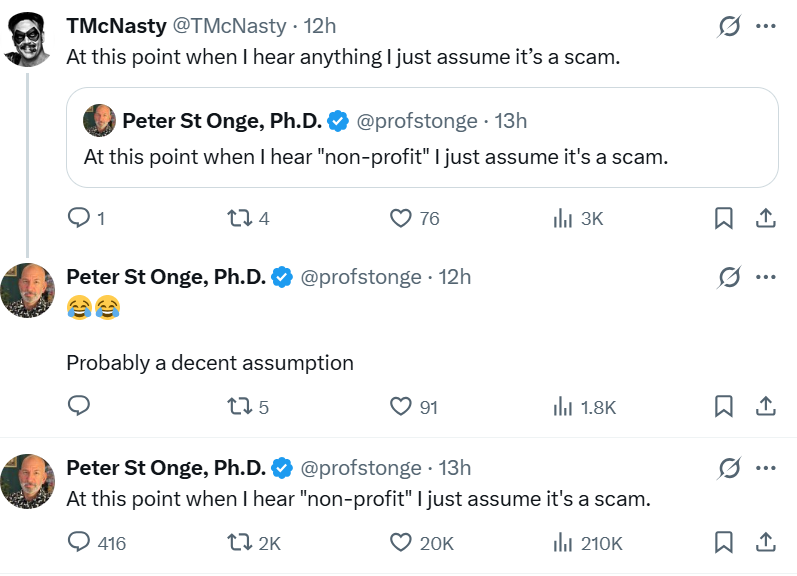Screen dimensions: 797x576
Task: Like the 'Probably a decent assumption' tweet
Action: point(401,405)
